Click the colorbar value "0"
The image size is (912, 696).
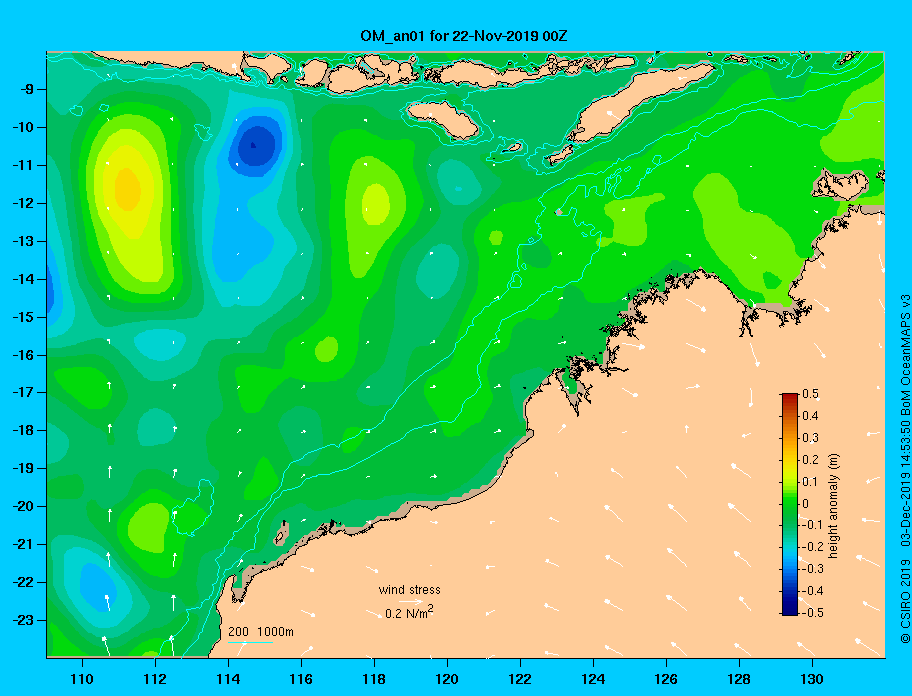point(806,504)
